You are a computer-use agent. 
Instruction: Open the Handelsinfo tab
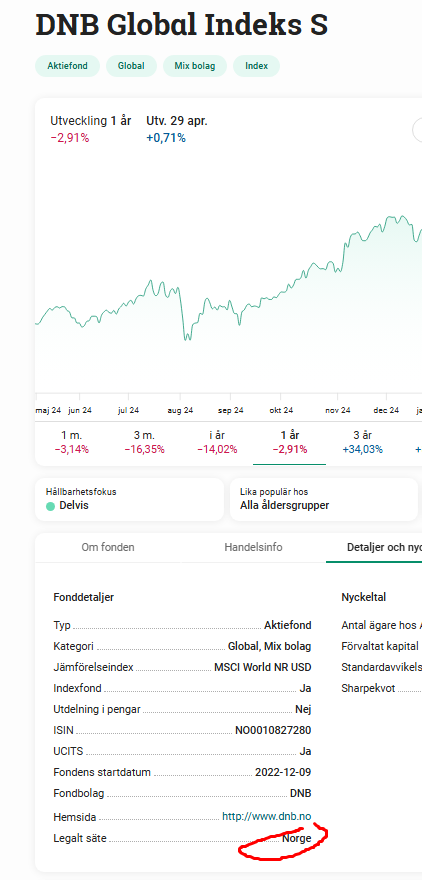pyautogui.click(x=253, y=547)
